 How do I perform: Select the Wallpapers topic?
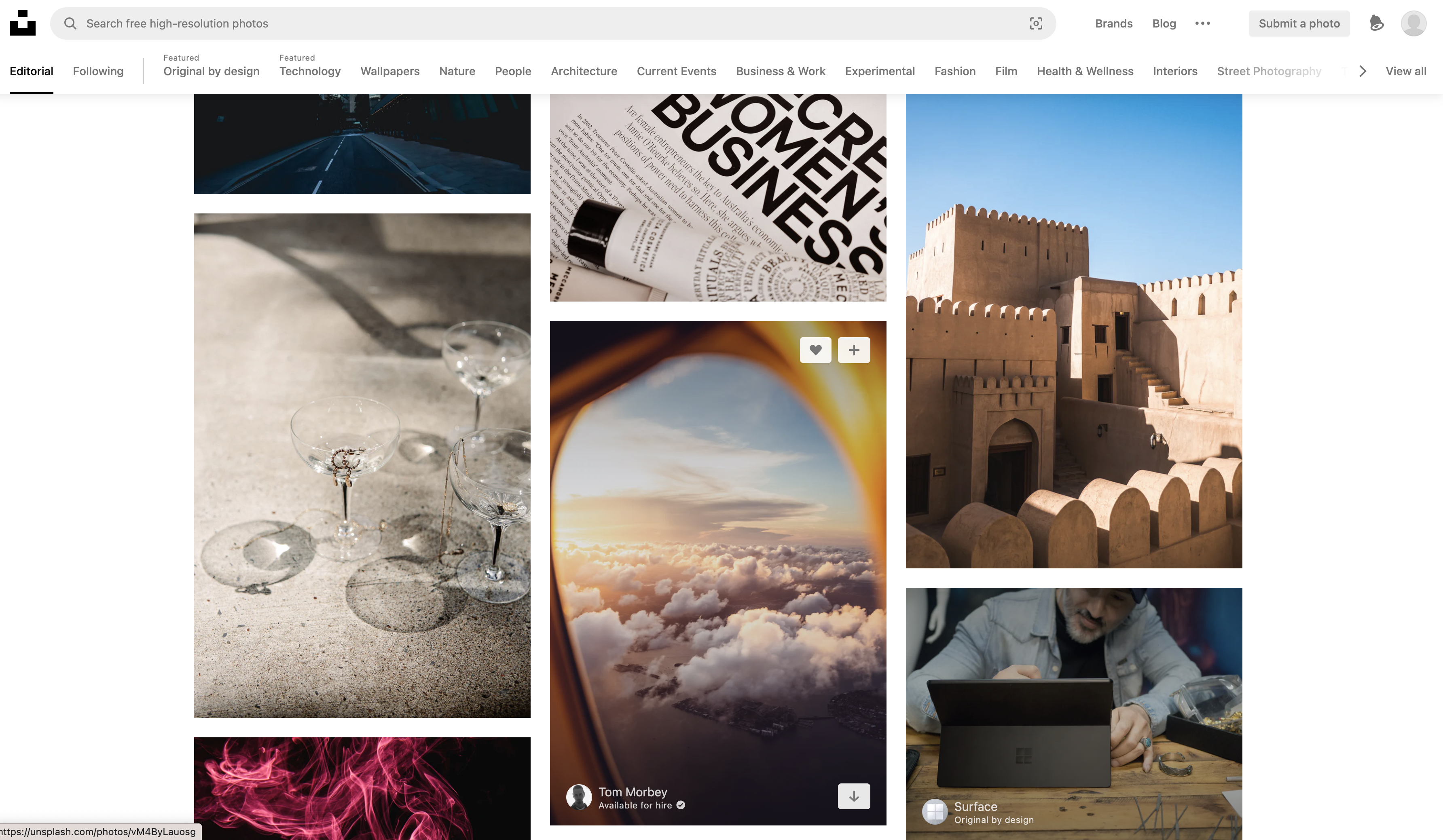[389, 71]
